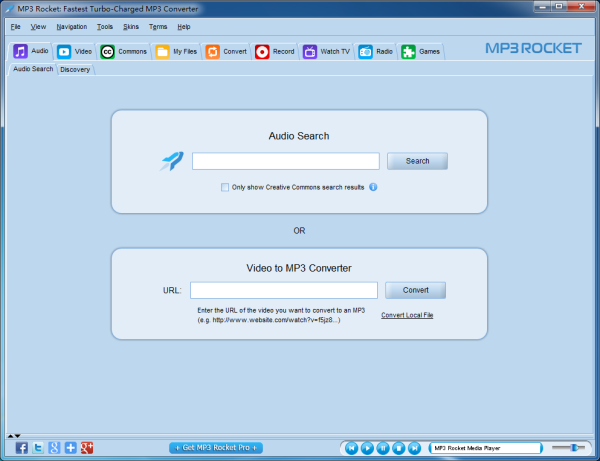The image size is (600, 461).
Task: Select the Audio Search sub-tab
Action: 33,69
